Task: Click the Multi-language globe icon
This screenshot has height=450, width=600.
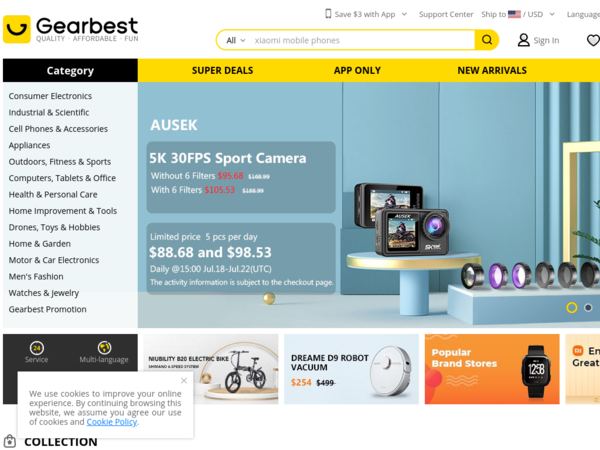Action: [104, 348]
